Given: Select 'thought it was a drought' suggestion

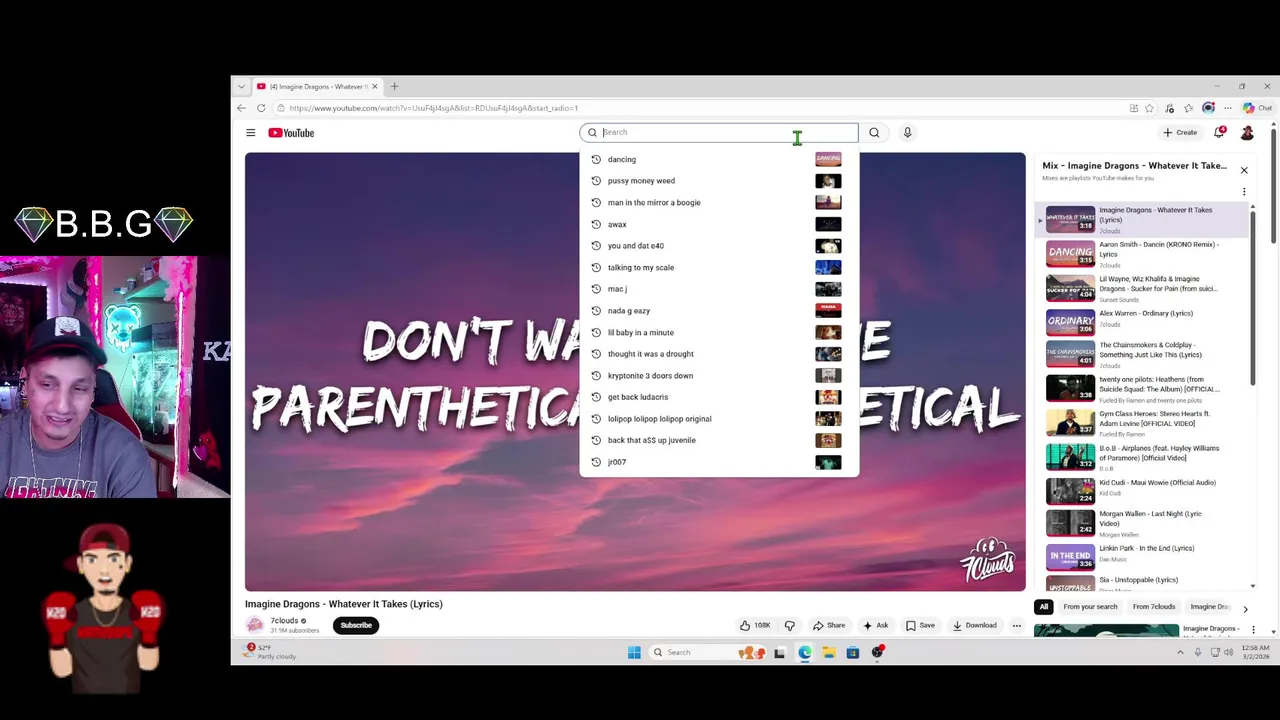Looking at the screenshot, I should coord(718,354).
